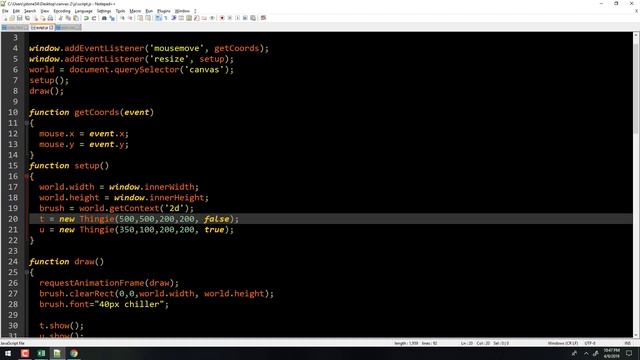Redo with the green Redo arrow
Screen dimensions: 640x360
[x=94, y=18]
